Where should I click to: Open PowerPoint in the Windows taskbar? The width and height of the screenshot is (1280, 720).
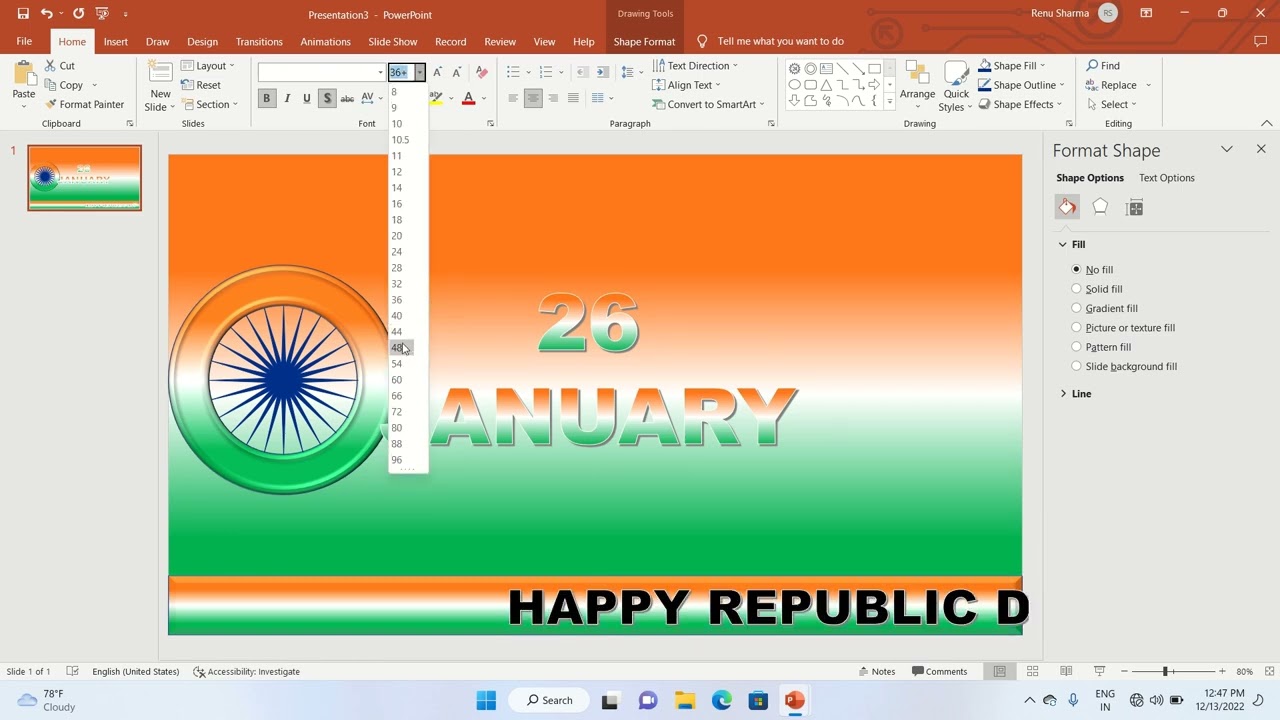(x=794, y=700)
